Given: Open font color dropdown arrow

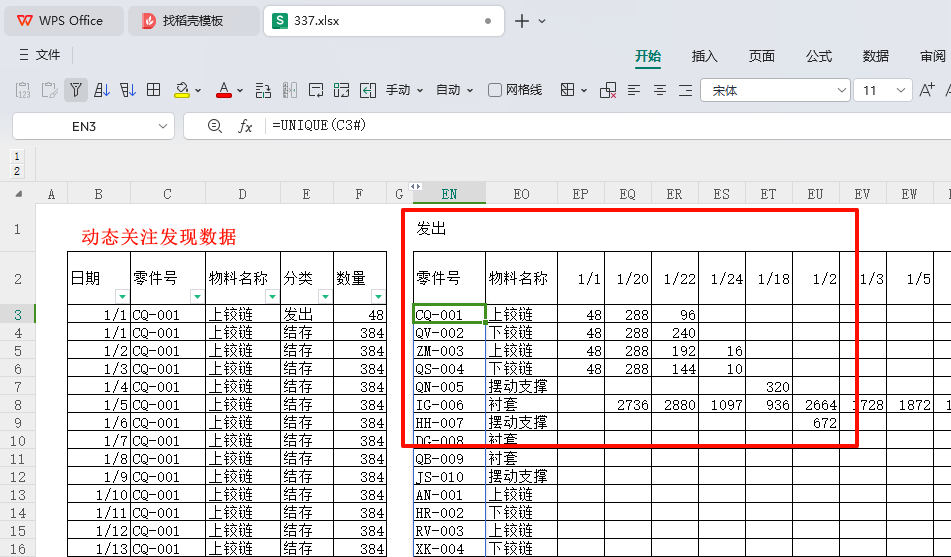Looking at the screenshot, I should [240, 91].
